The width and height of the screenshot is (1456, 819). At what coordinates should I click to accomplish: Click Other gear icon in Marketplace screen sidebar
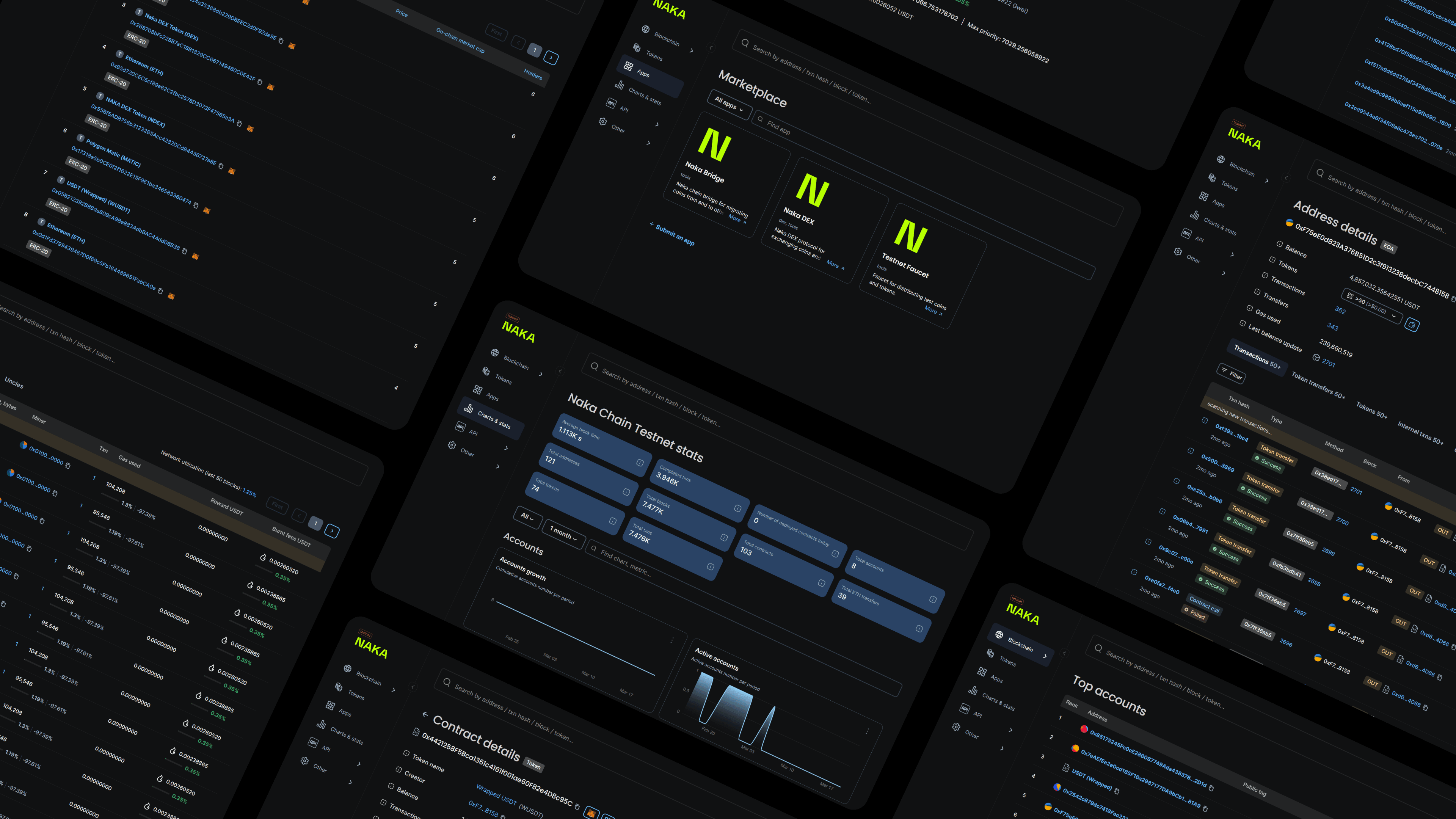[602, 121]
